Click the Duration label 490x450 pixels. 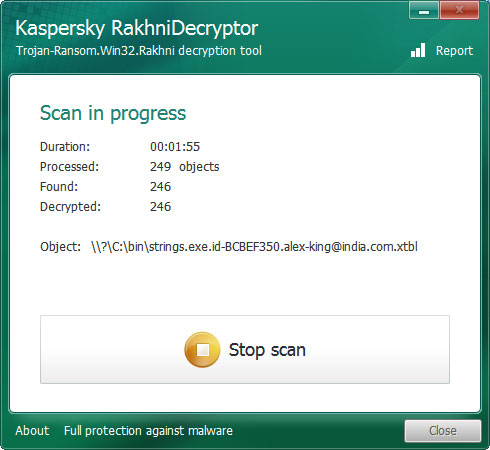pyautogui.click(x=65, y=147)
